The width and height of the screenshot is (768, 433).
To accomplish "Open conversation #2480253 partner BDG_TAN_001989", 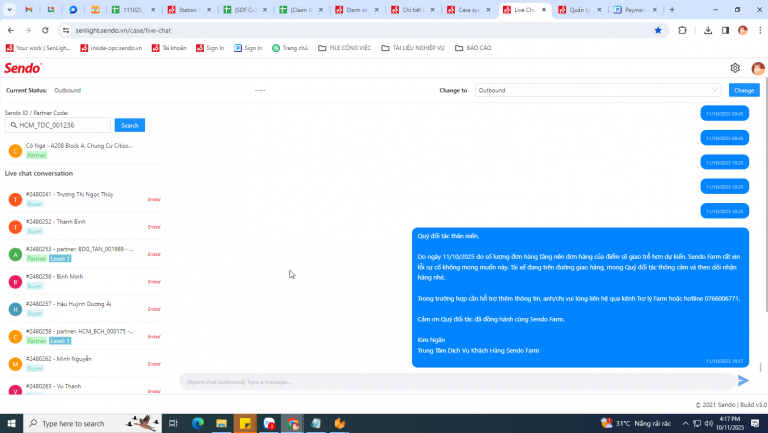I will (83, 254).
